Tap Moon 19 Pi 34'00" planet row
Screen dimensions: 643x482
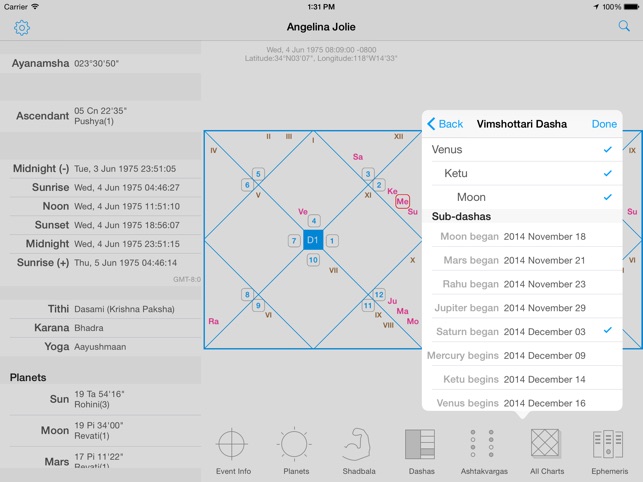[100, 430]
